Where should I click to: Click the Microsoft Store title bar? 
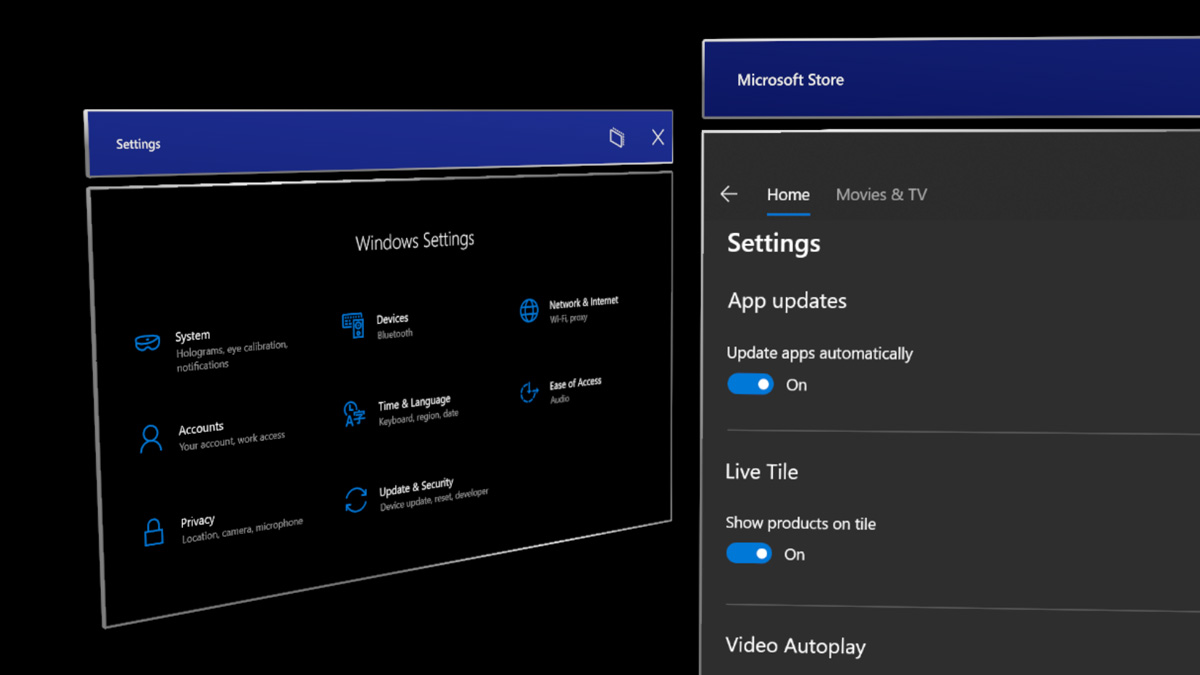pyautogui.click(x=951, y=79)
